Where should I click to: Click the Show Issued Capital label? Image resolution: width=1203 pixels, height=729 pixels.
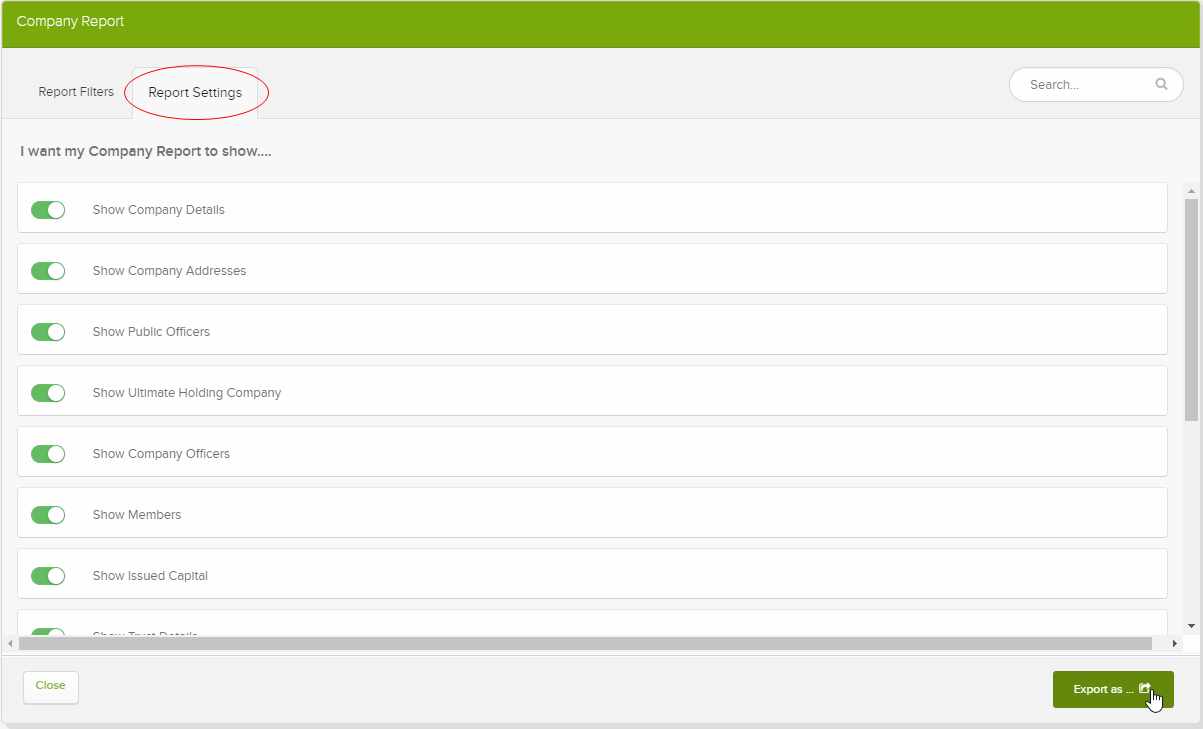150,576
